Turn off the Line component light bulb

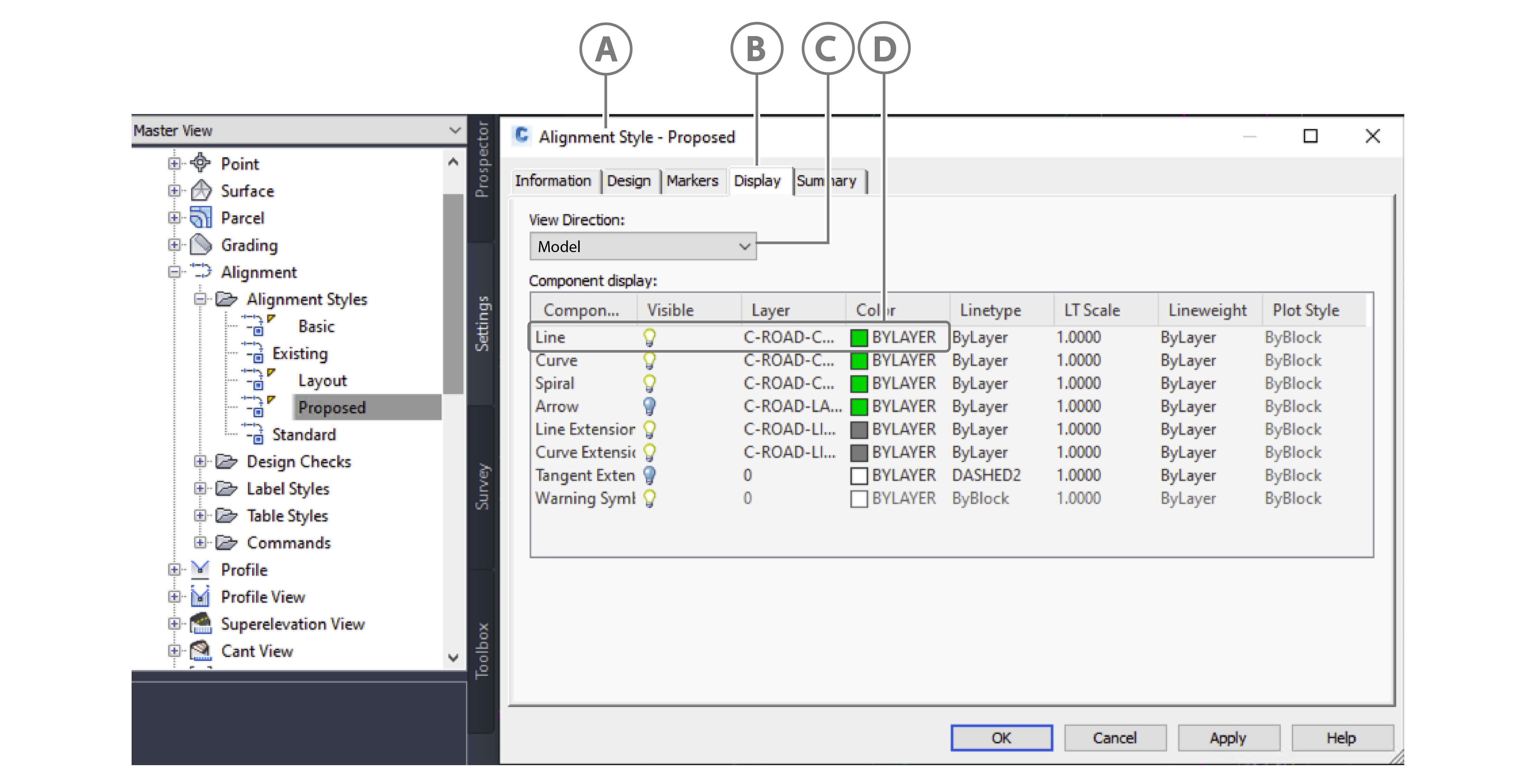[x=649, y=338]
